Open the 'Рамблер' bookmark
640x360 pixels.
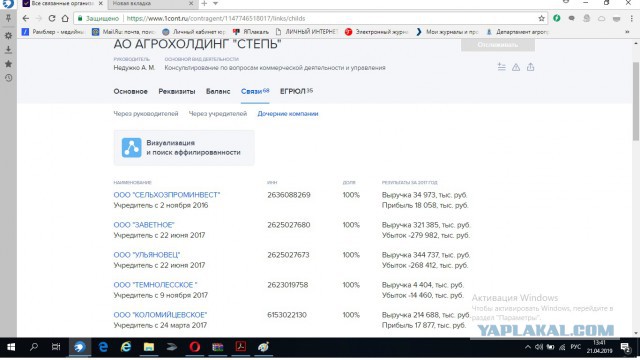tap(53, 31)
